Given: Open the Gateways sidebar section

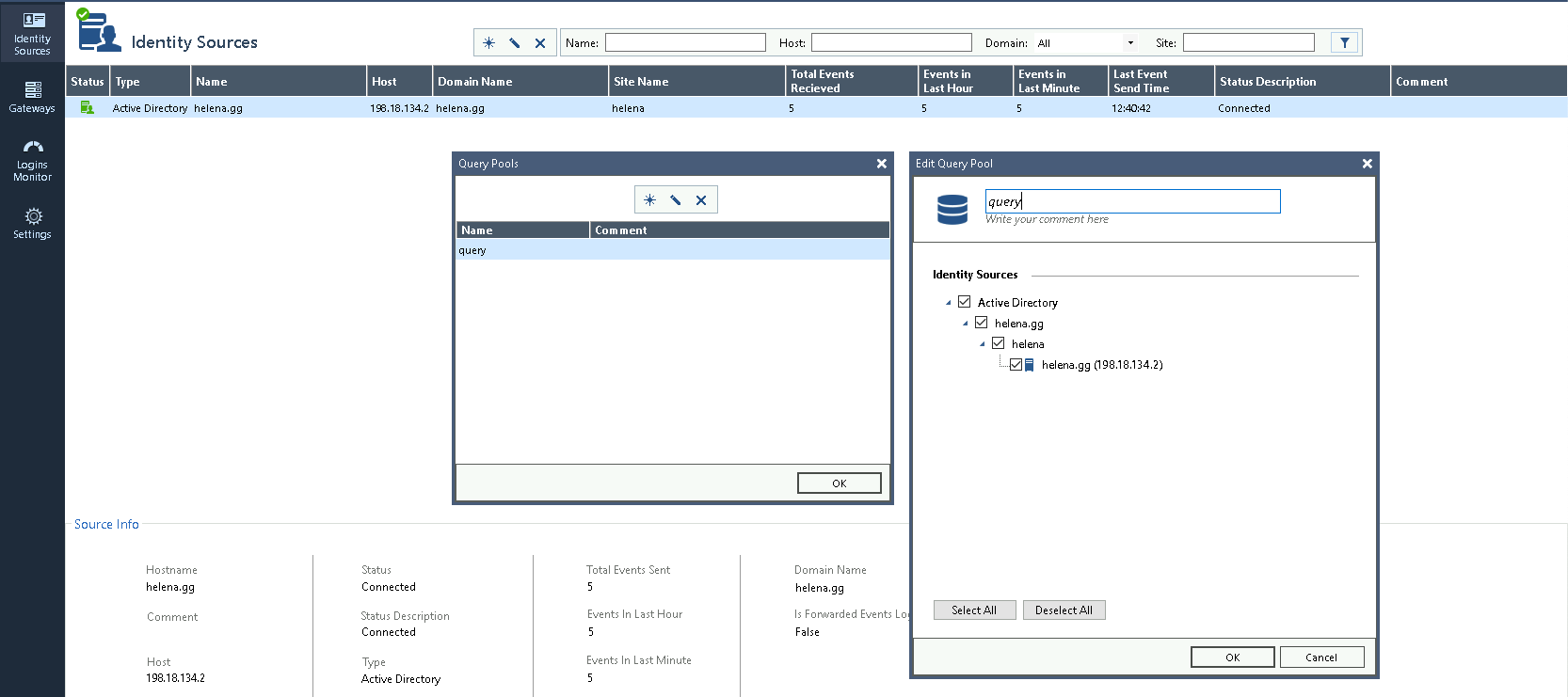Looking at the screenshot, I should [x=32, y=97].
